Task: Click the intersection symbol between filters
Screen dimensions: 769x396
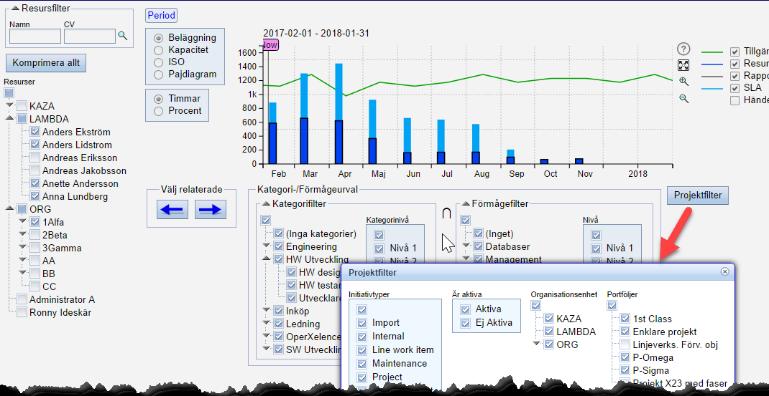Action: [446, 213]
